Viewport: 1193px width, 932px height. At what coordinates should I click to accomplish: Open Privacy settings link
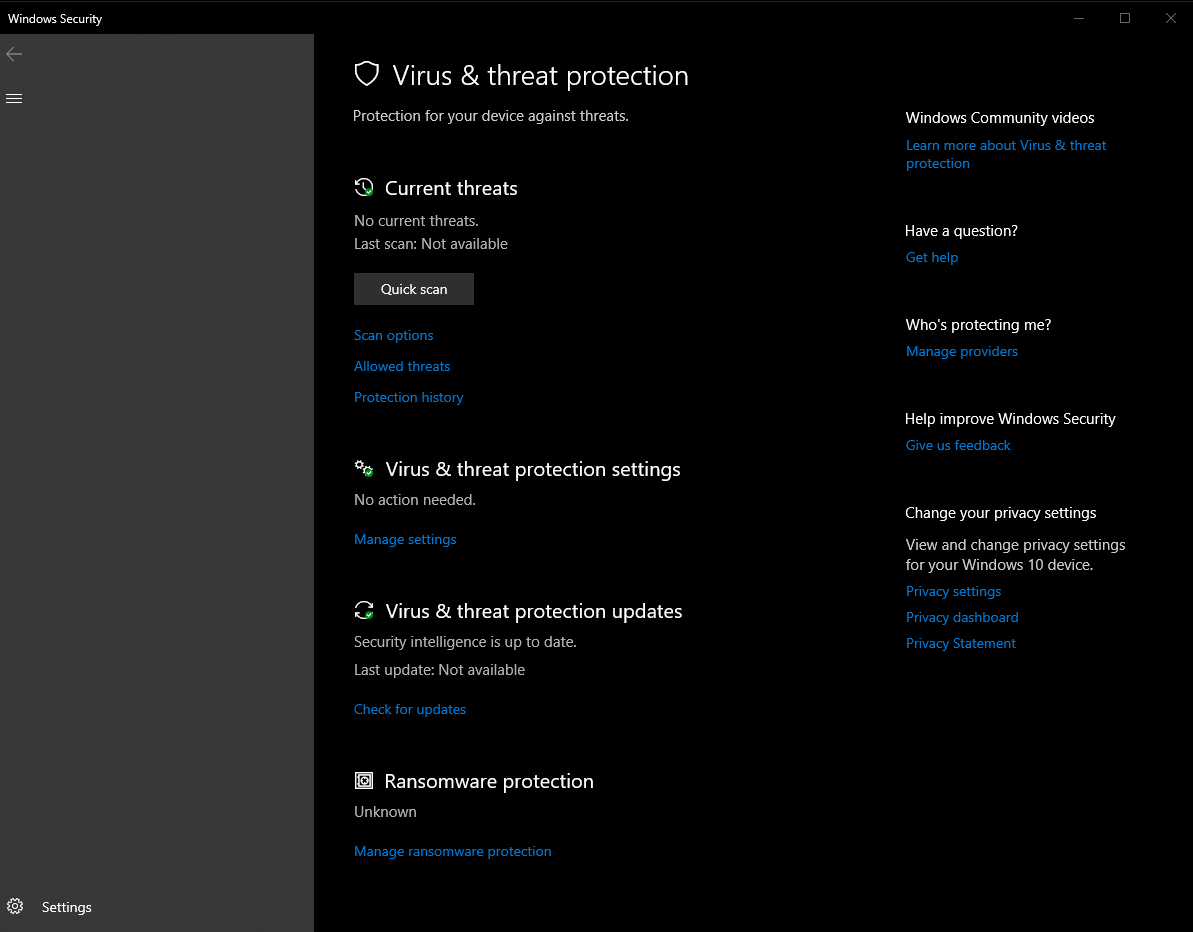coord(953,591)
